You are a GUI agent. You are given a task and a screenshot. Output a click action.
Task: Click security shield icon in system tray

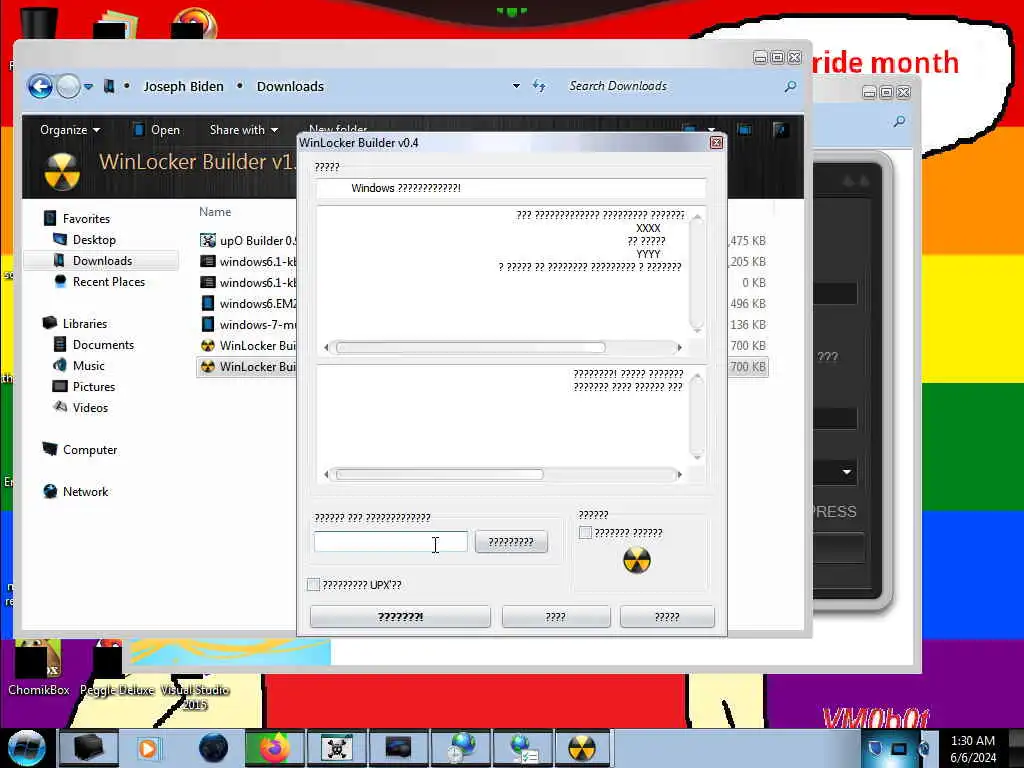tap(875, 748)
